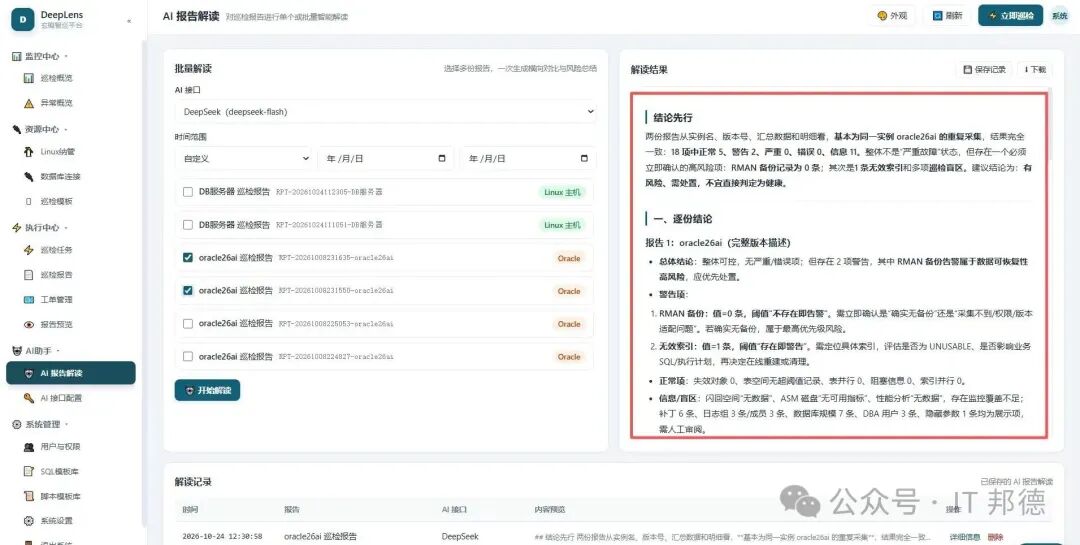Click the end date input field
The image size is (1080, 545).
(x=528, y=158)
